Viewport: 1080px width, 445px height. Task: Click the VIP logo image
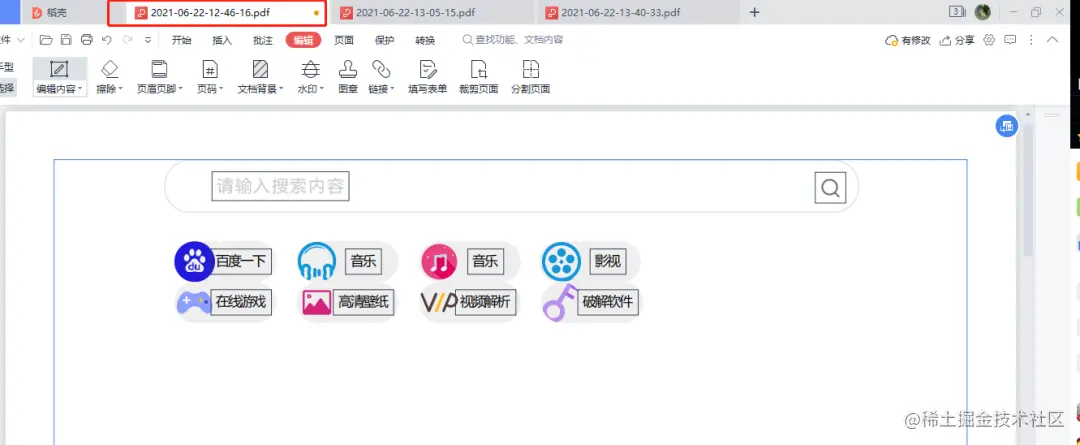439,302
